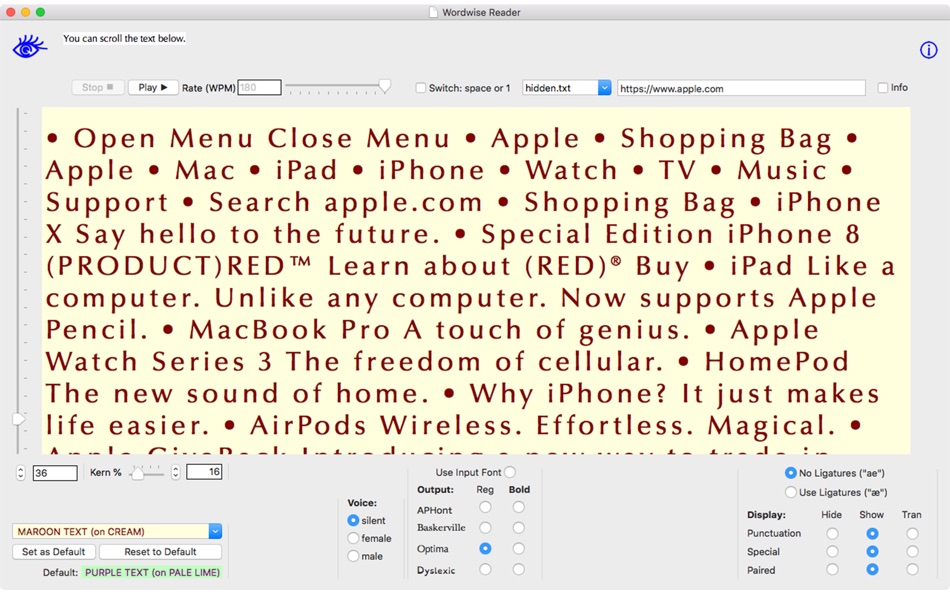Enable the Use Input Font radio button
The height and width of the screenshot is (594, 950).
(x=510, y=472)
